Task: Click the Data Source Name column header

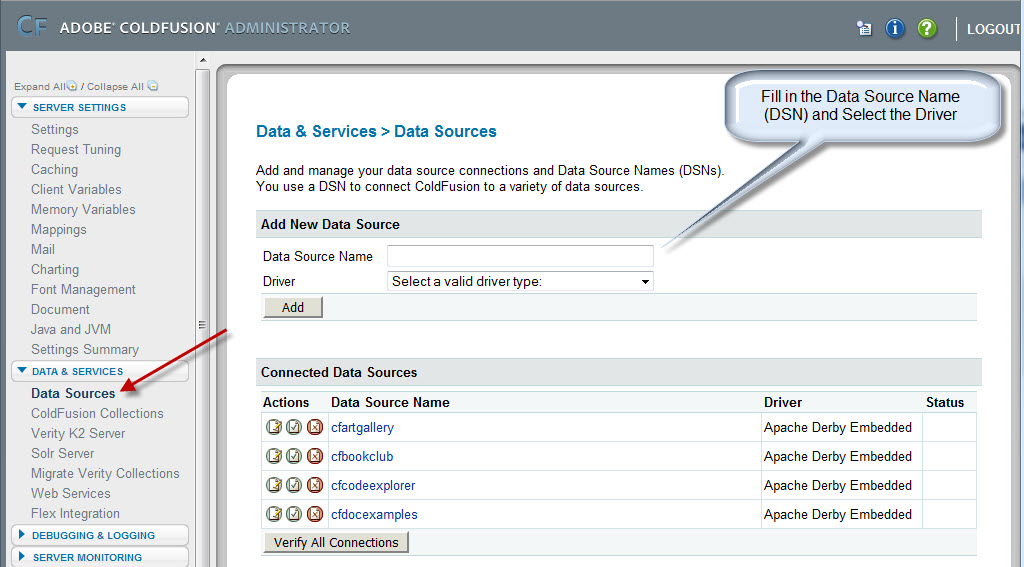Action: [390, 402]
